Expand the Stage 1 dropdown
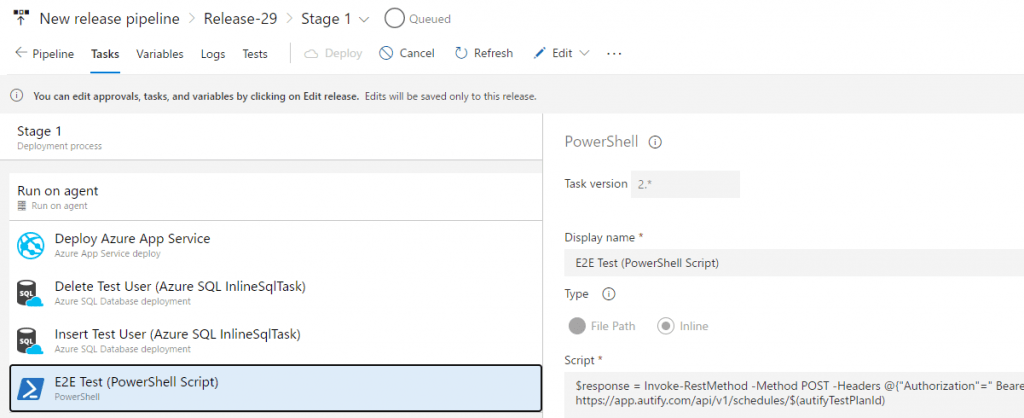 pyautogui.click(x=364, y=20)
